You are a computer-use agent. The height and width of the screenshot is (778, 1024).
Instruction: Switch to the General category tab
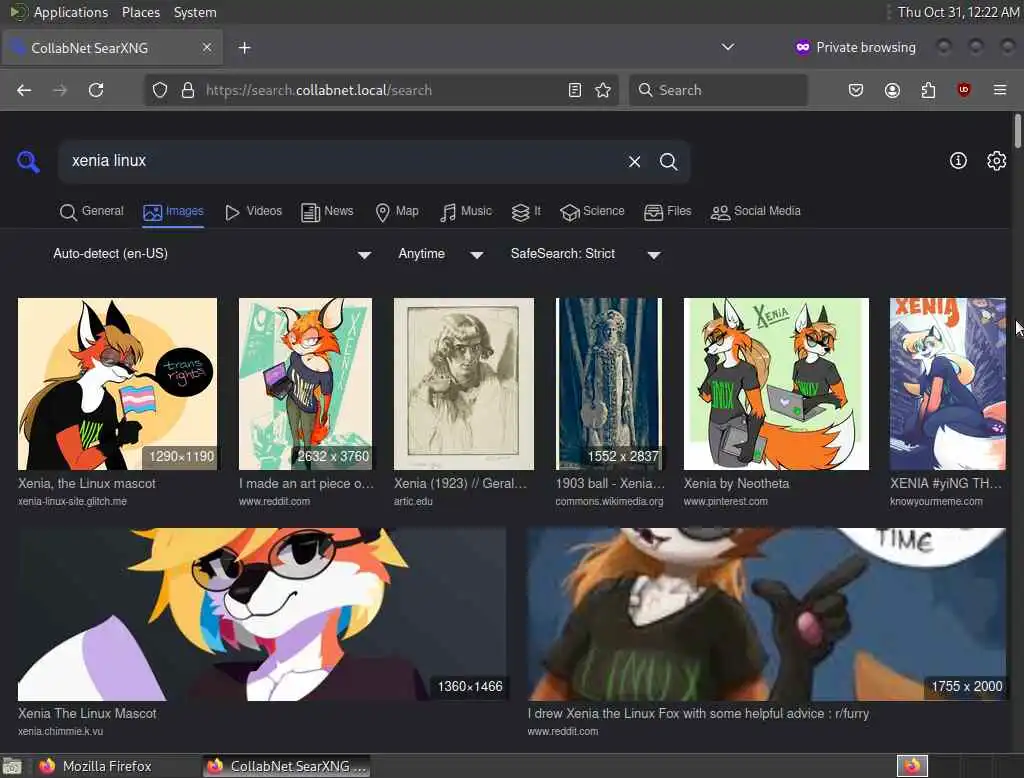(x=91, y=212)
